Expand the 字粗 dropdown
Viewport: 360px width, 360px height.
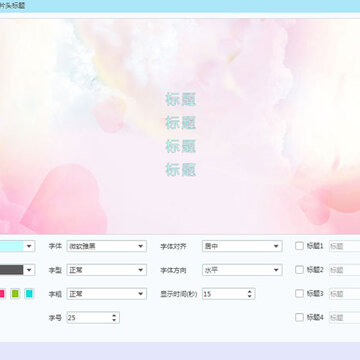click(x=107, y=294)
